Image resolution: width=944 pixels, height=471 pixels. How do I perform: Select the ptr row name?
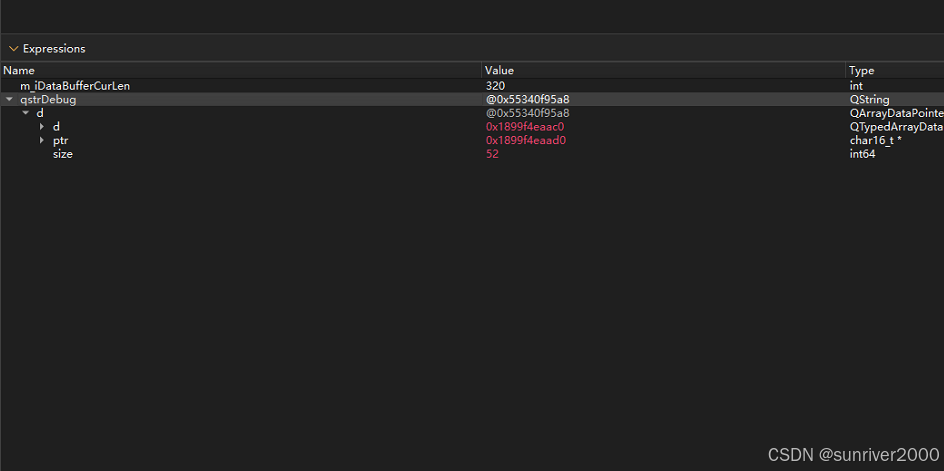pyautogui.click(x=61, y=140)
